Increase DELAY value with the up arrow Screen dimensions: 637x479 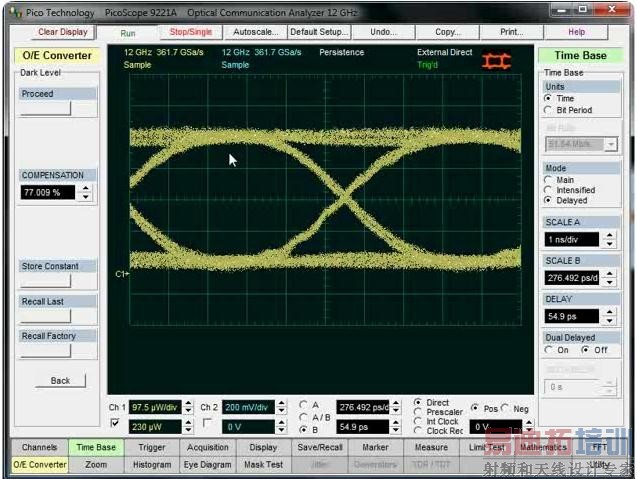pyautogui.click(x=607, y=312)
